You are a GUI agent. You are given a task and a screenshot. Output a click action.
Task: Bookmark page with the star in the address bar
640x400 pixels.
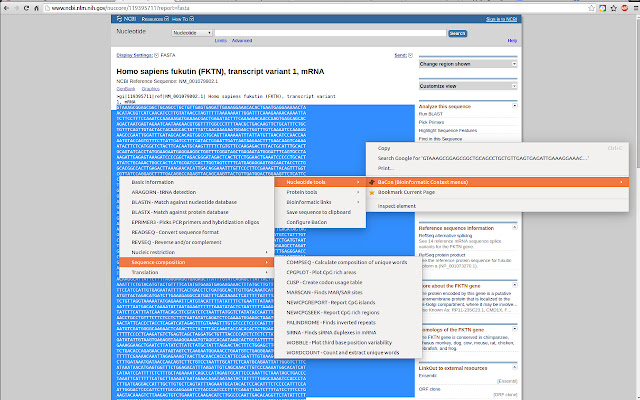pos(591,8)
